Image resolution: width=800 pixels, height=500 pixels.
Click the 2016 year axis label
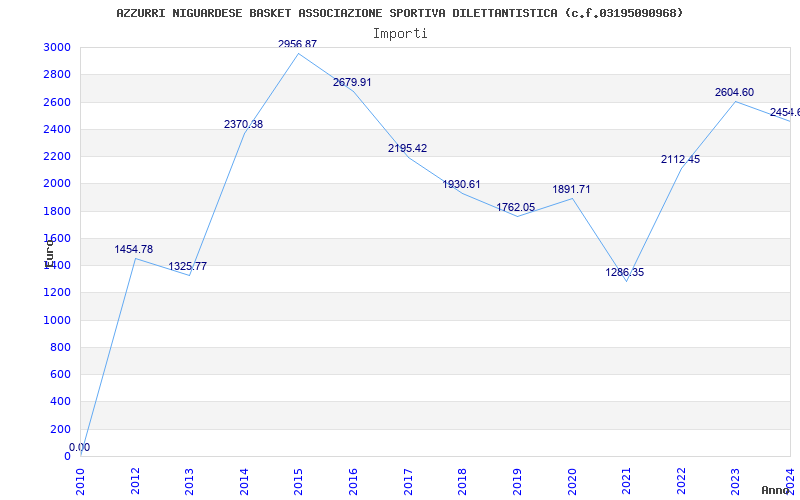(353, 482)
